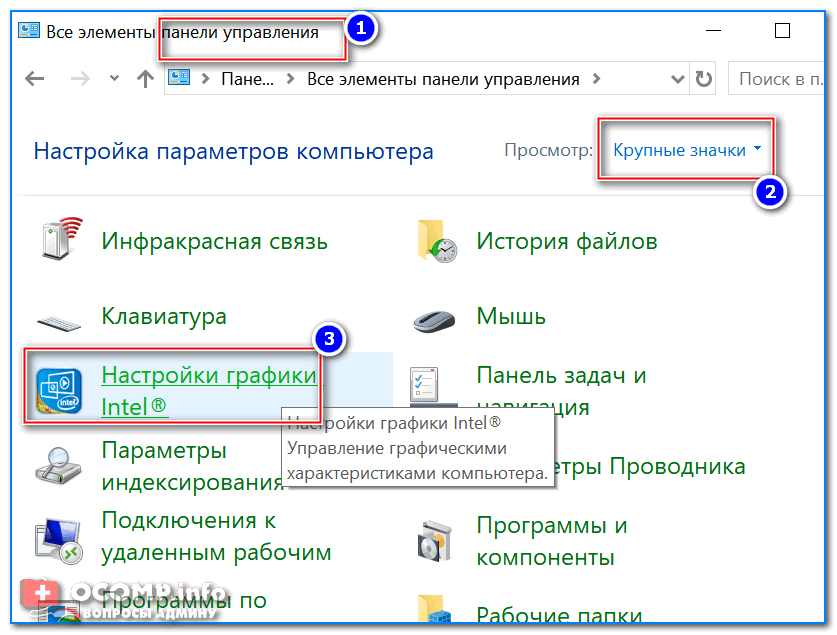Viewport: 837px width, 635px height.
Task: Click the Up one level arrow
Action: 145,79
